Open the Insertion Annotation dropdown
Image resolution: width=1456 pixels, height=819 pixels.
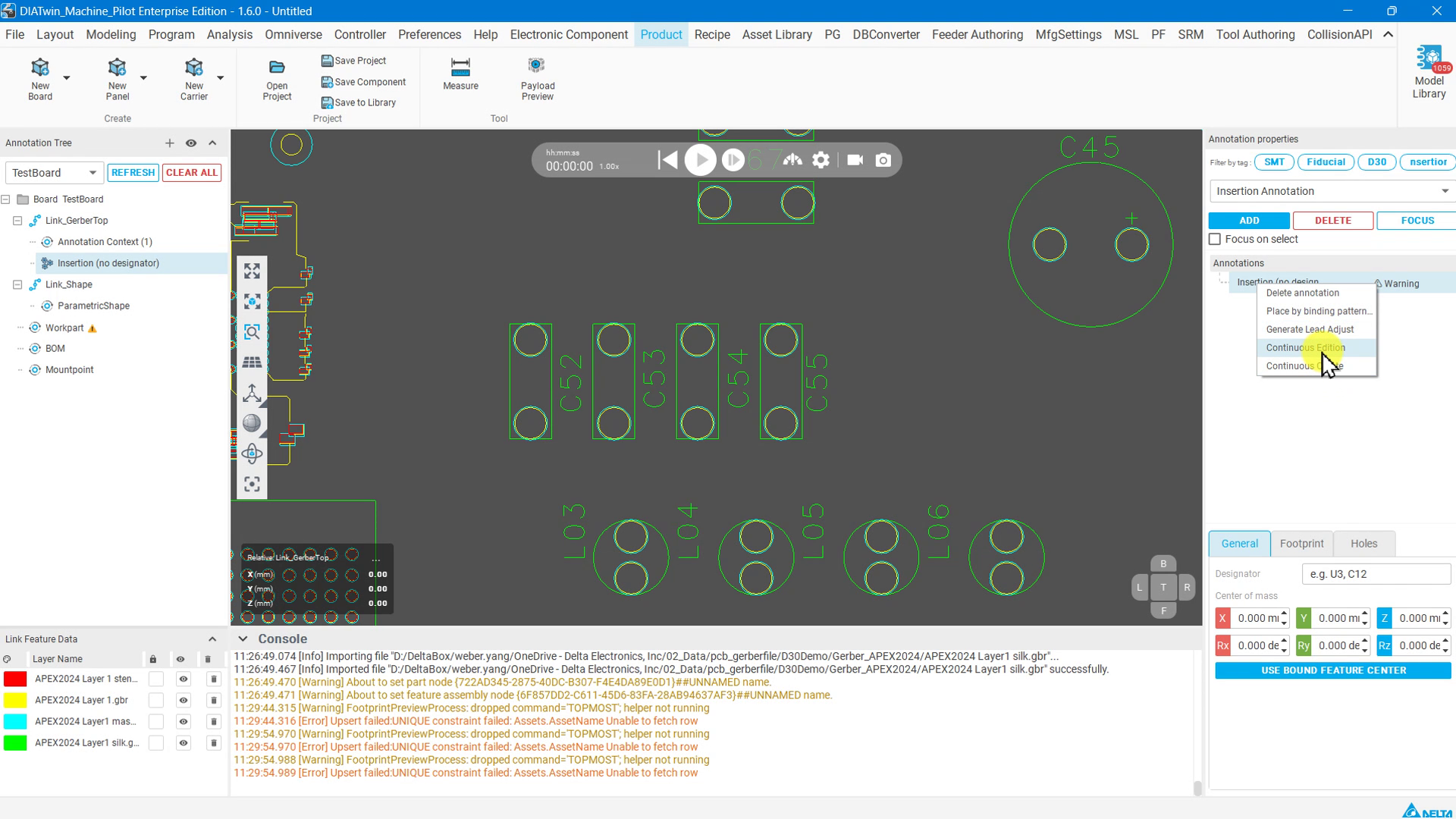1332,191
